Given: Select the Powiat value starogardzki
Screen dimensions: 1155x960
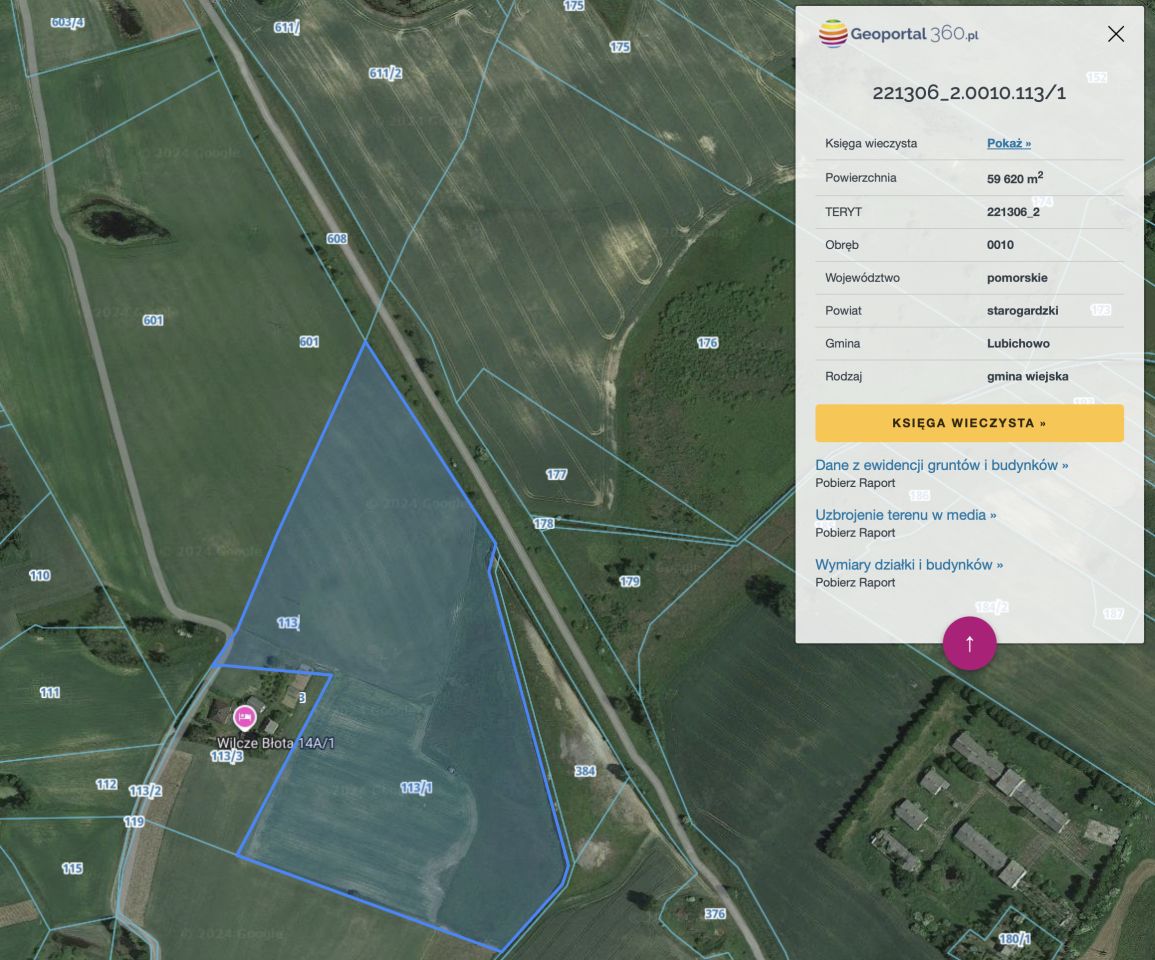Looking at the screenshot, I should [x=1022, y=310].
